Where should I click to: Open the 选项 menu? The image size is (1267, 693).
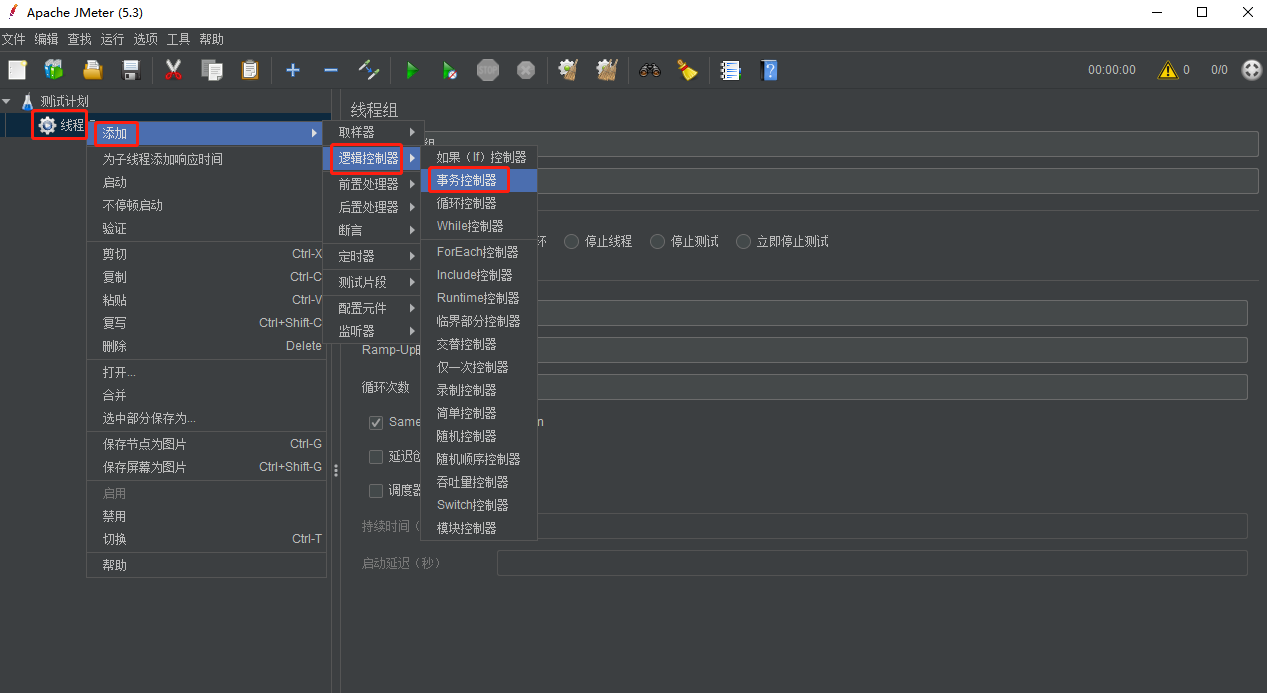[145, 39]
